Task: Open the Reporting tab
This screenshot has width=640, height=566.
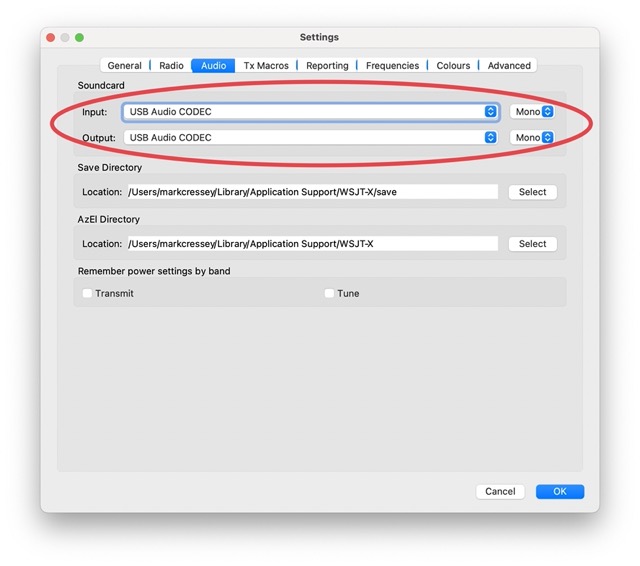Action: tap(327, 66)
